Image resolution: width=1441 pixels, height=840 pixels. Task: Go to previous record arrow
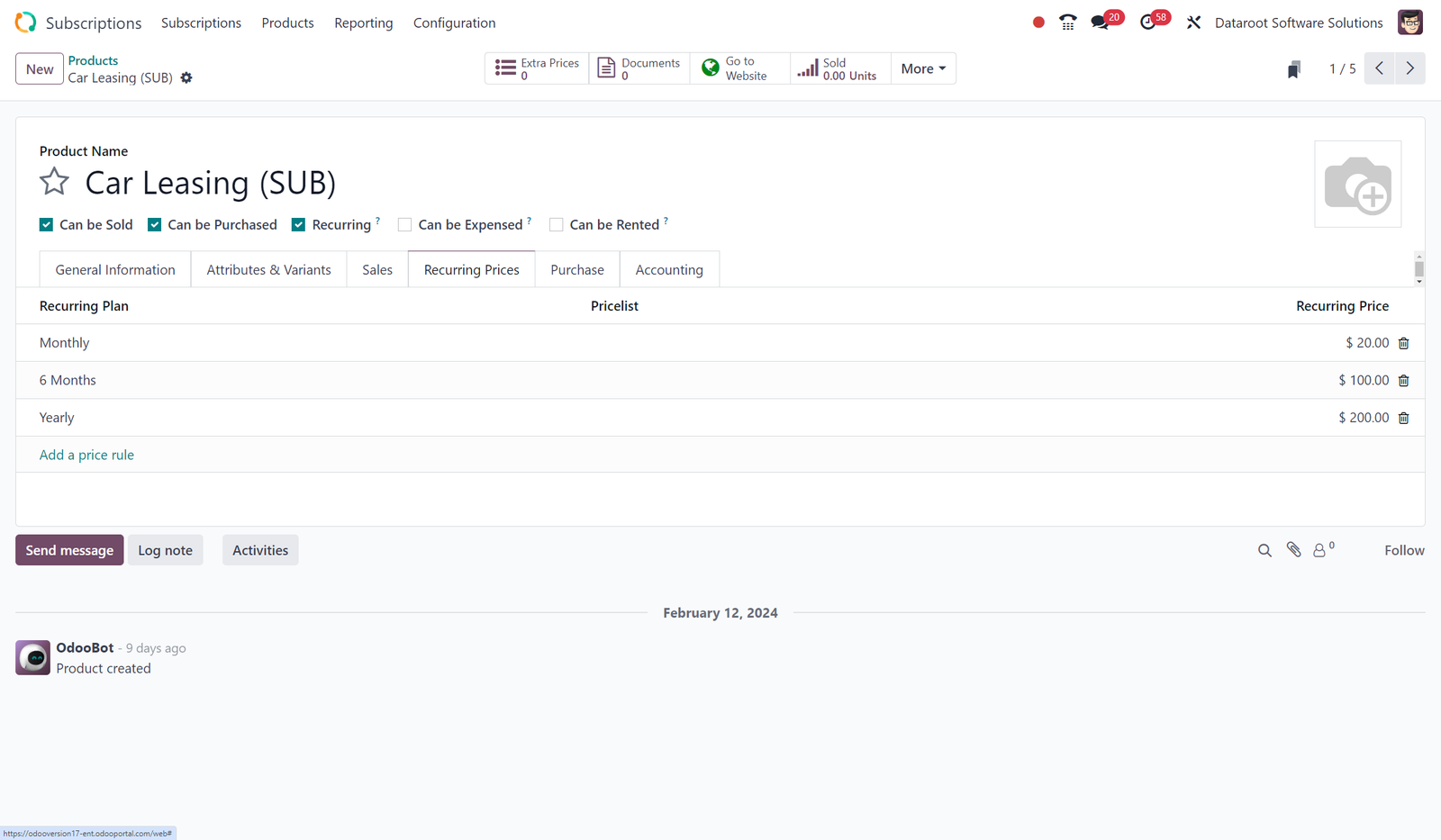pyautogui.click(x=1379, y=68)
